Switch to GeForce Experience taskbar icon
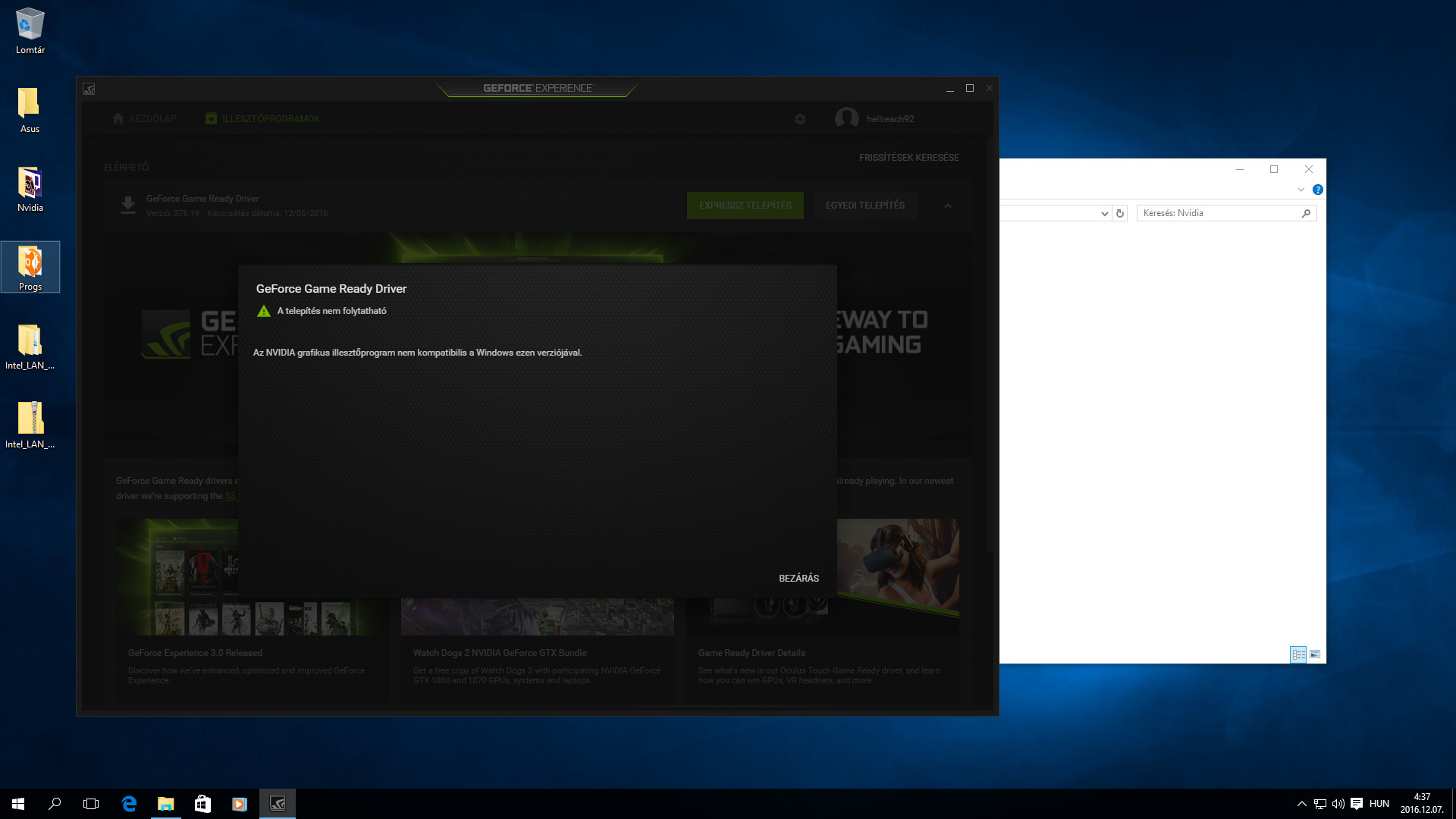The height and width of the screenshot is (819, 1456). (x=278, y=804)
